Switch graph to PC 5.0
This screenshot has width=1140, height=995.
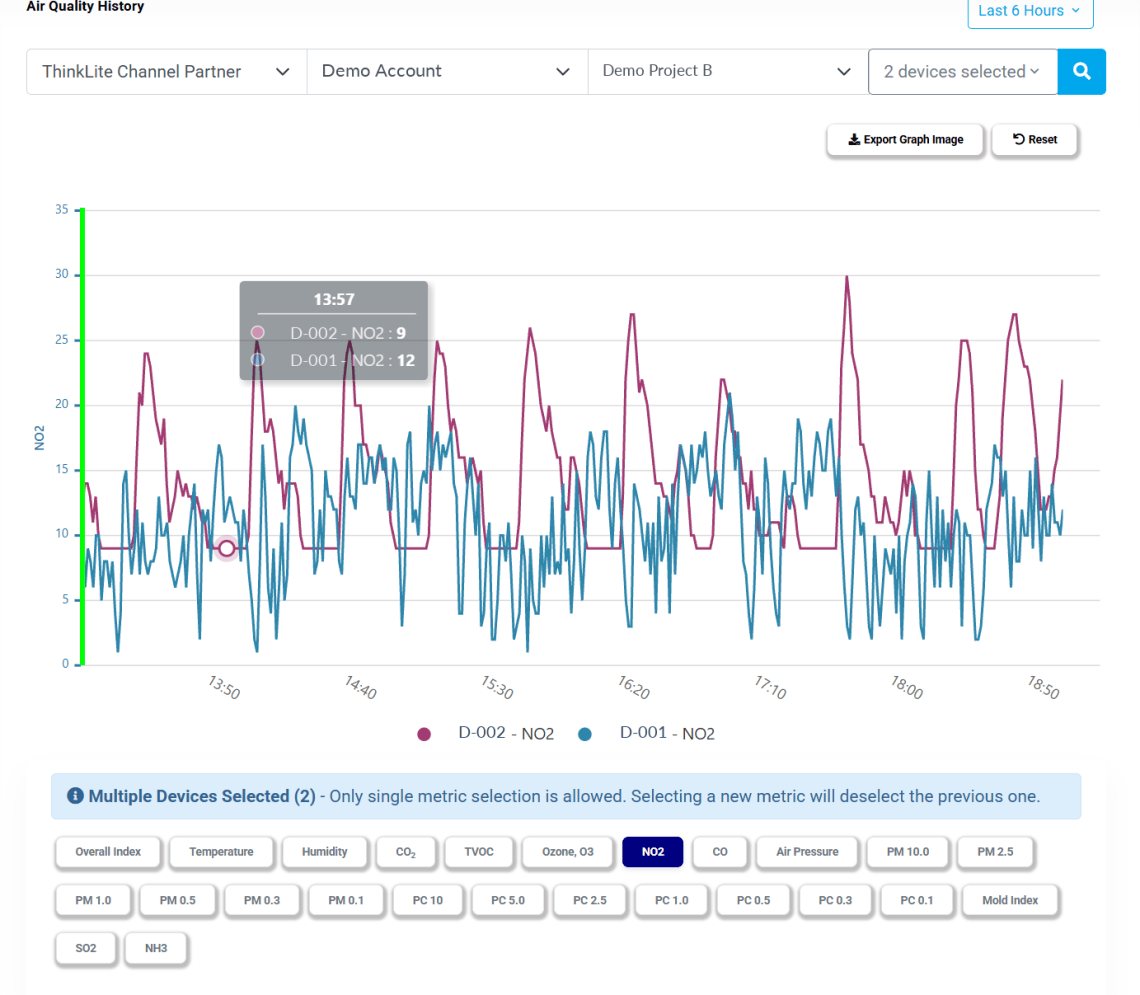507,901
